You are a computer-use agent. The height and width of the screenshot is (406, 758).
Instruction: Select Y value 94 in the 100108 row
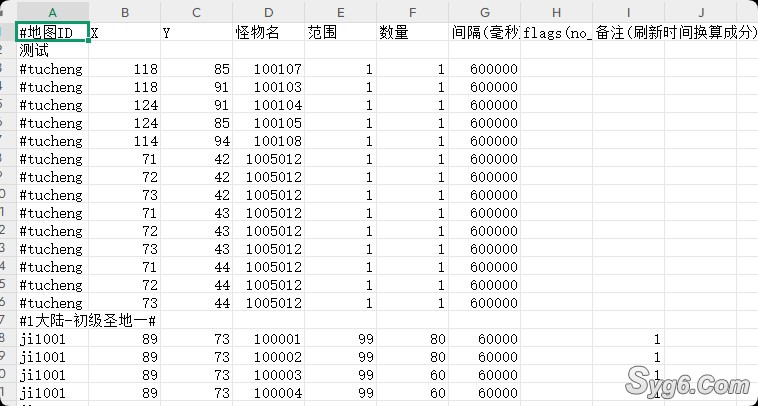click(x=196, y=141)
